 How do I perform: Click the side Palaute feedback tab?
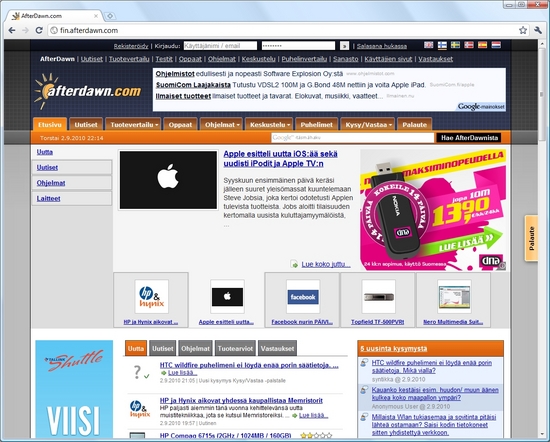(531, 238)
